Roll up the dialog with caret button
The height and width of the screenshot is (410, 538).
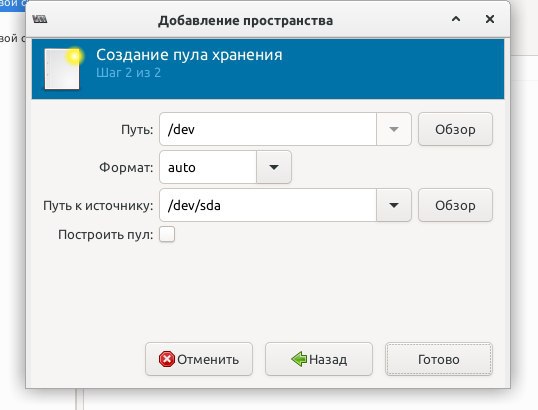click(456, 19)
